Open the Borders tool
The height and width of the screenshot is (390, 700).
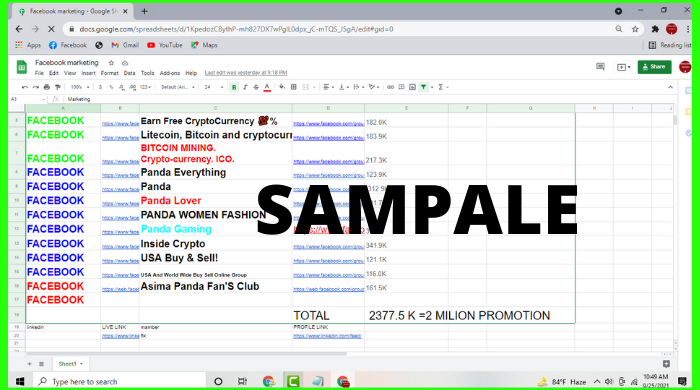coord(294,87)
